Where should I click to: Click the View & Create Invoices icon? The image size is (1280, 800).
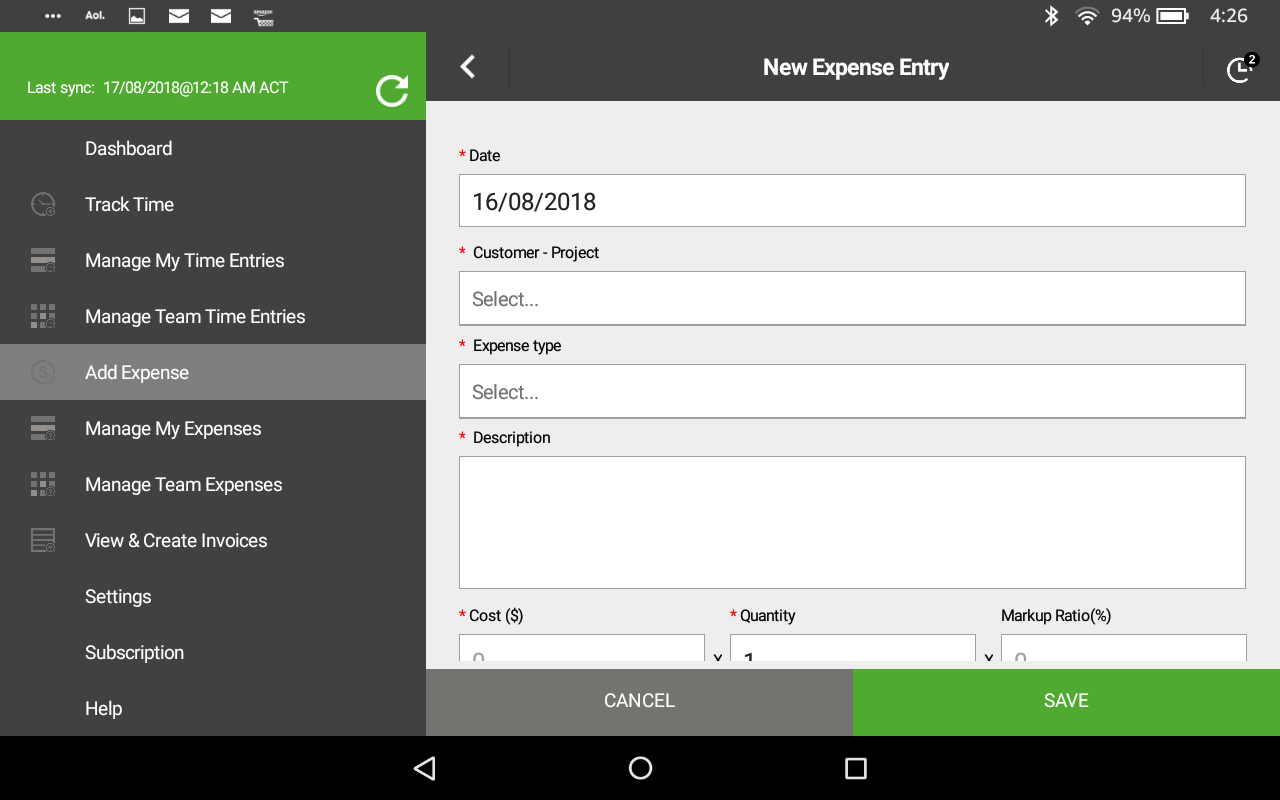point(43,540)
